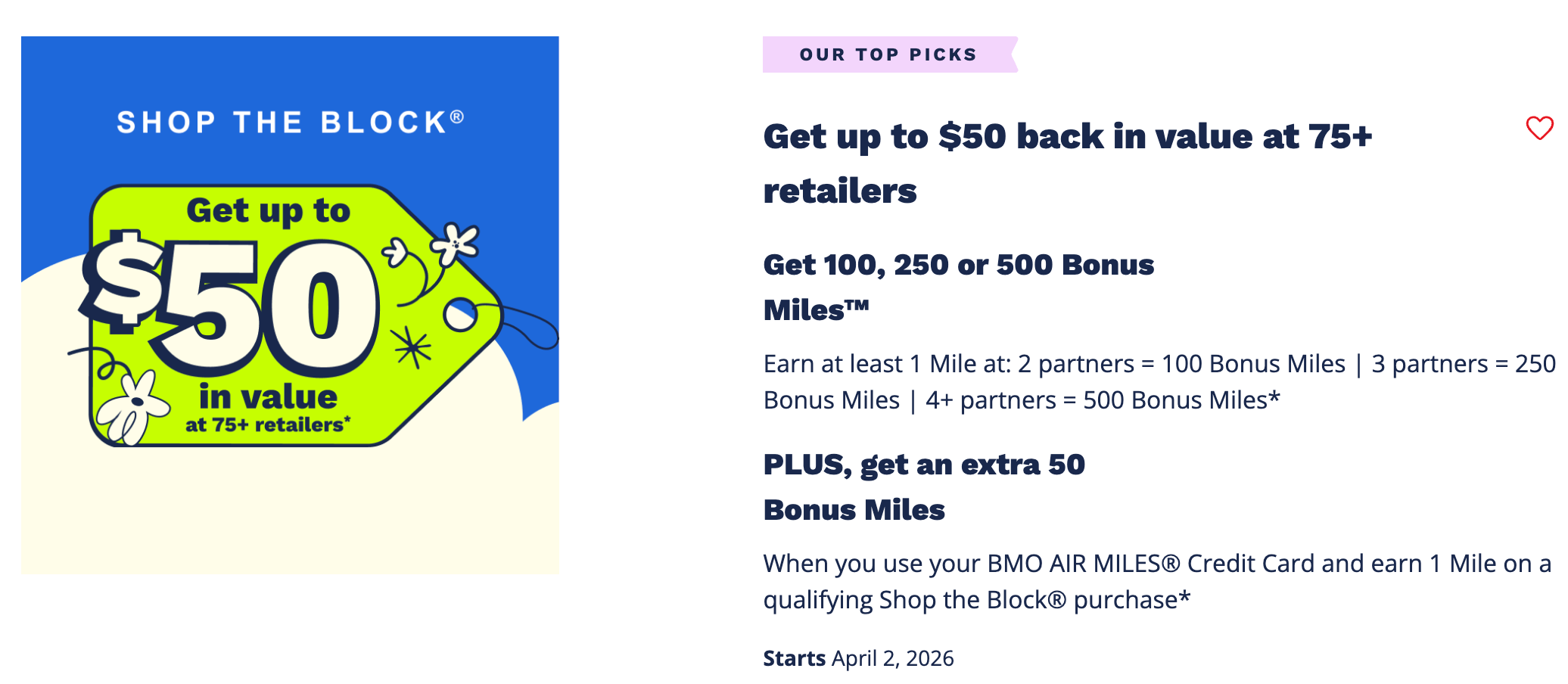Click the small tulip doodle on the tag

click(397, 253)
